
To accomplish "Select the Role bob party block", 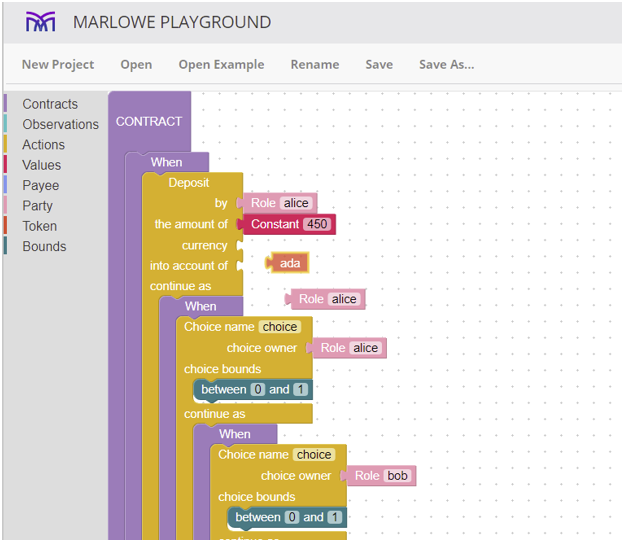I will 378,475.
